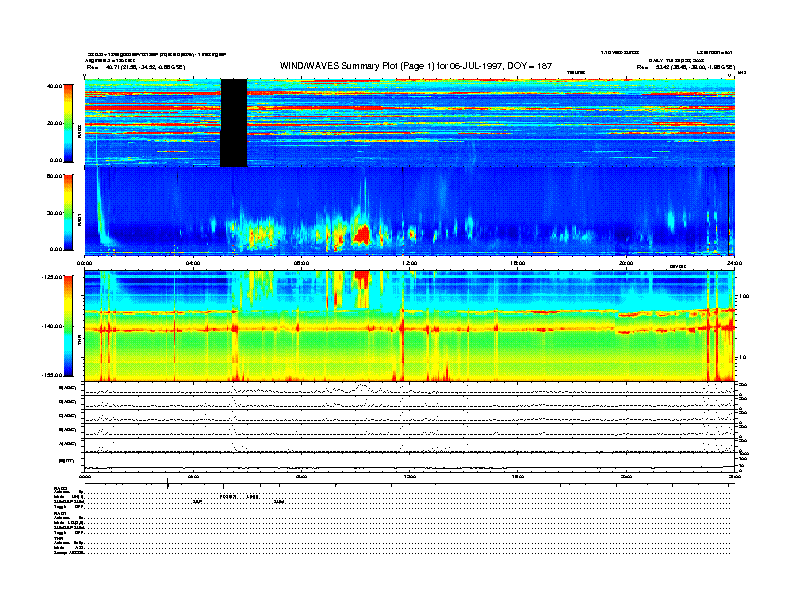This screenshot has width=792, height=612.
Task: Click the 00:00 tick label under RAD1 spectrogram
Action: pyautogui.click(x=84, y=263)
